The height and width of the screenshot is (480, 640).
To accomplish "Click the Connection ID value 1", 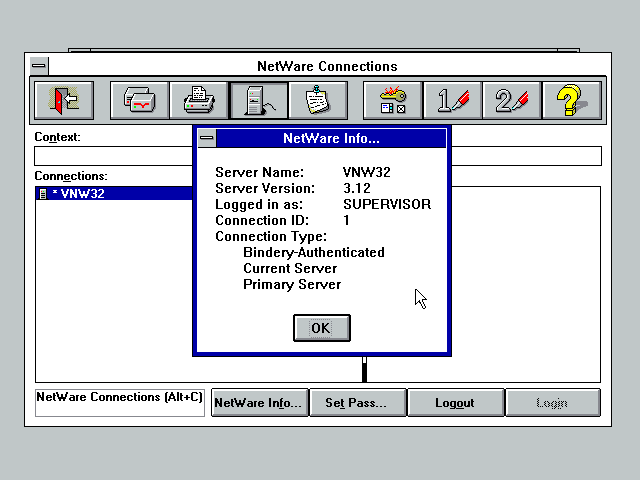I will (346, 220).
